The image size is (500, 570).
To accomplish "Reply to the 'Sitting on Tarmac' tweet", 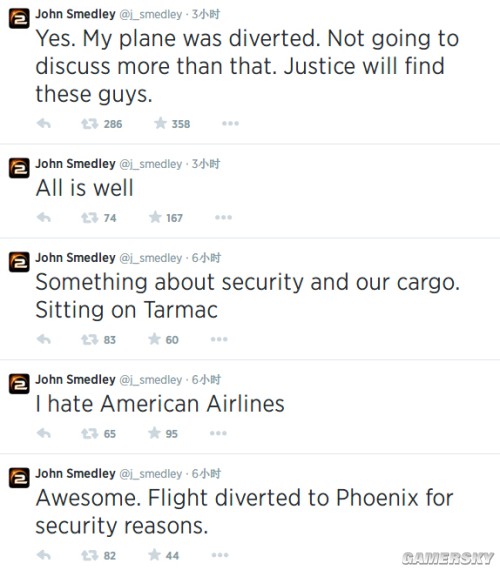I will [x=44, y=340].
